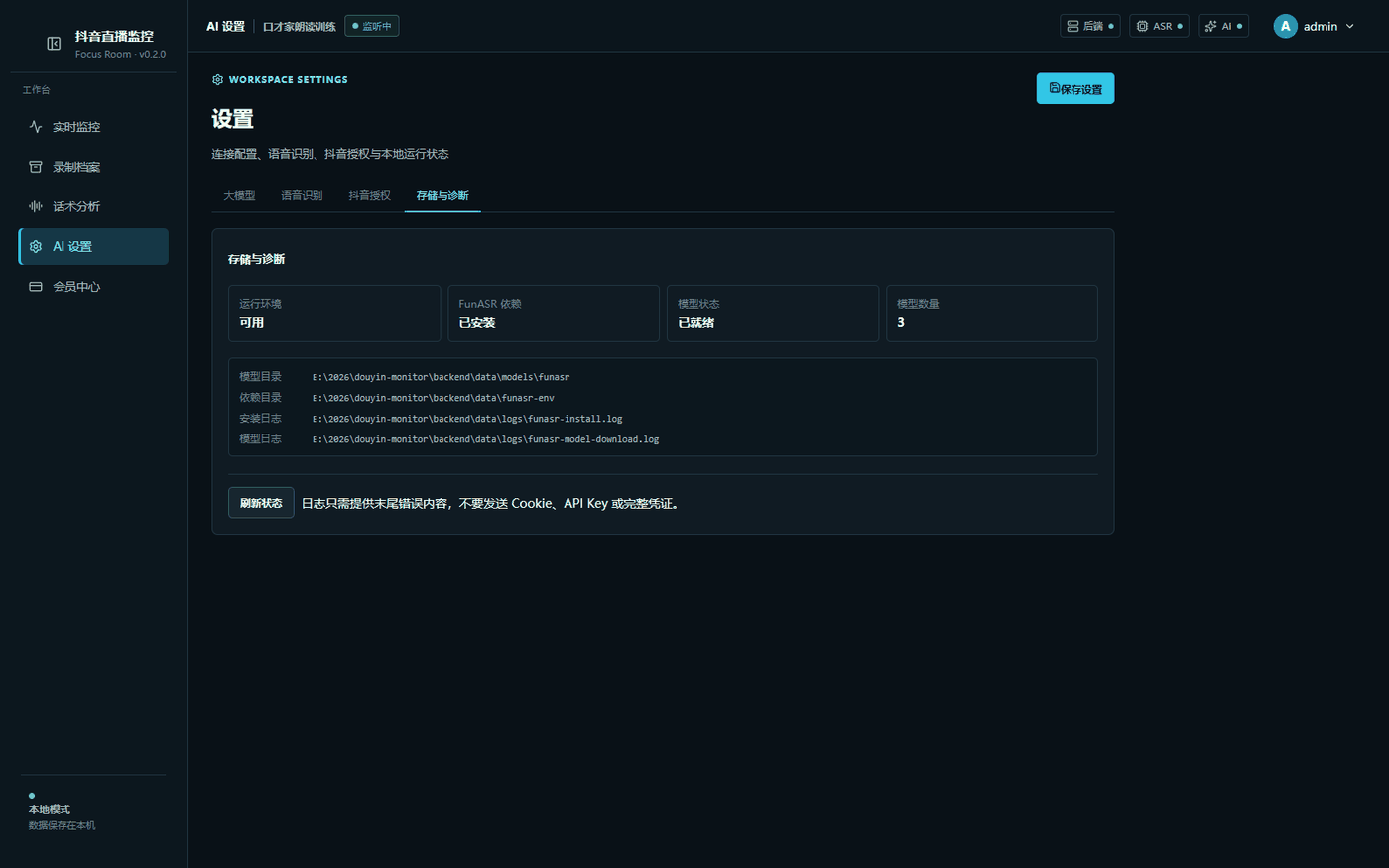Switch to the 语音识别 tab
The width and height of the screenshot is (1389, 868).
click(302, 195)
